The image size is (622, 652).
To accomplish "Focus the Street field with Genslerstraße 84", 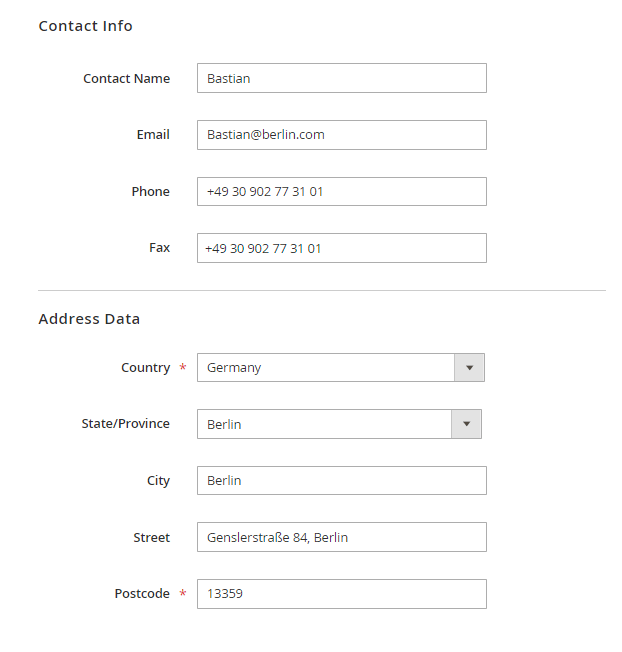I will point(341,537).
